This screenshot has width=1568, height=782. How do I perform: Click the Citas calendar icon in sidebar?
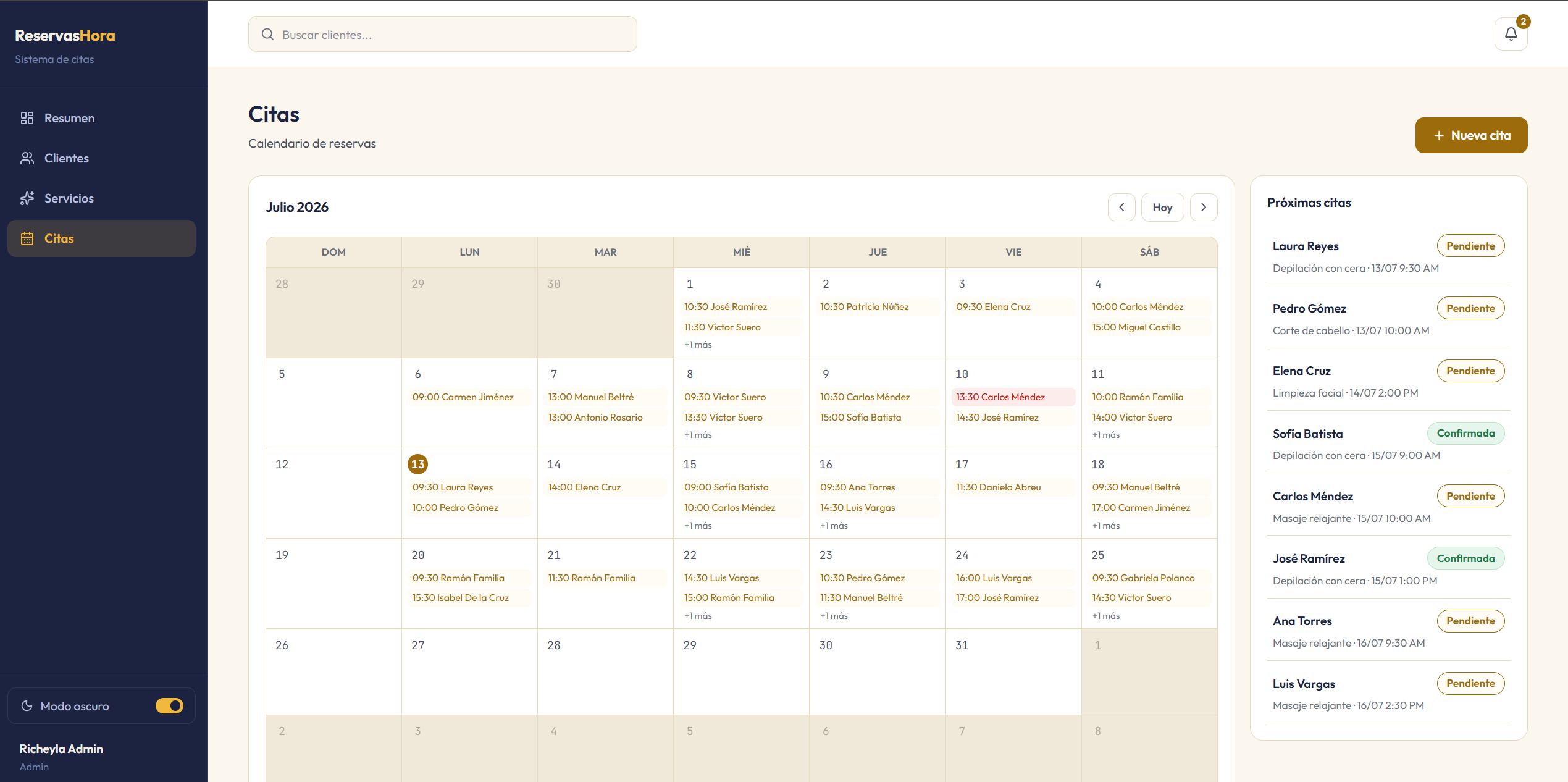click(27, 238)
